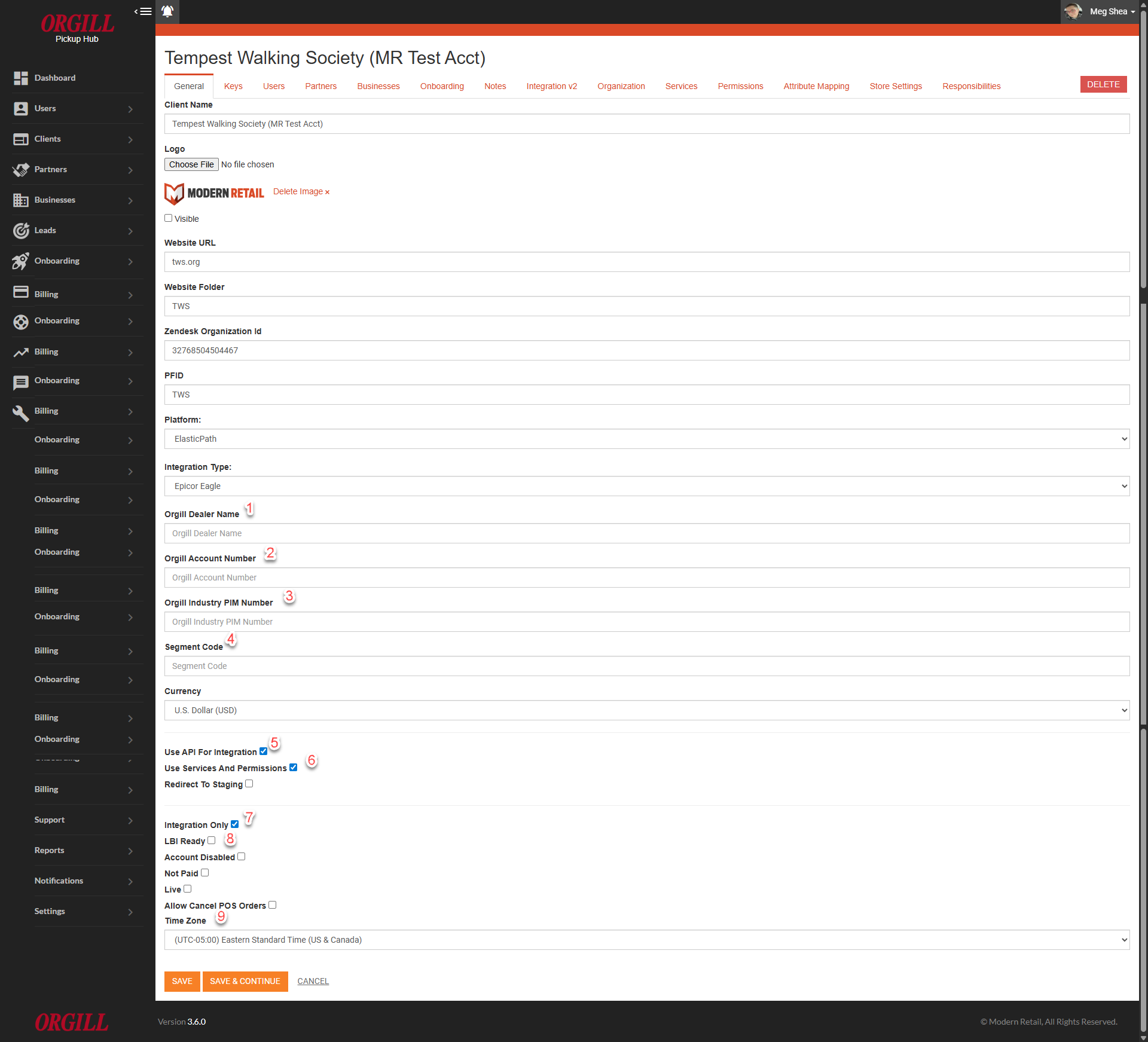Expand the Clients sidebar chevron
The width and height of the screenshot is (1148, 1042).
tap(130, 140)
